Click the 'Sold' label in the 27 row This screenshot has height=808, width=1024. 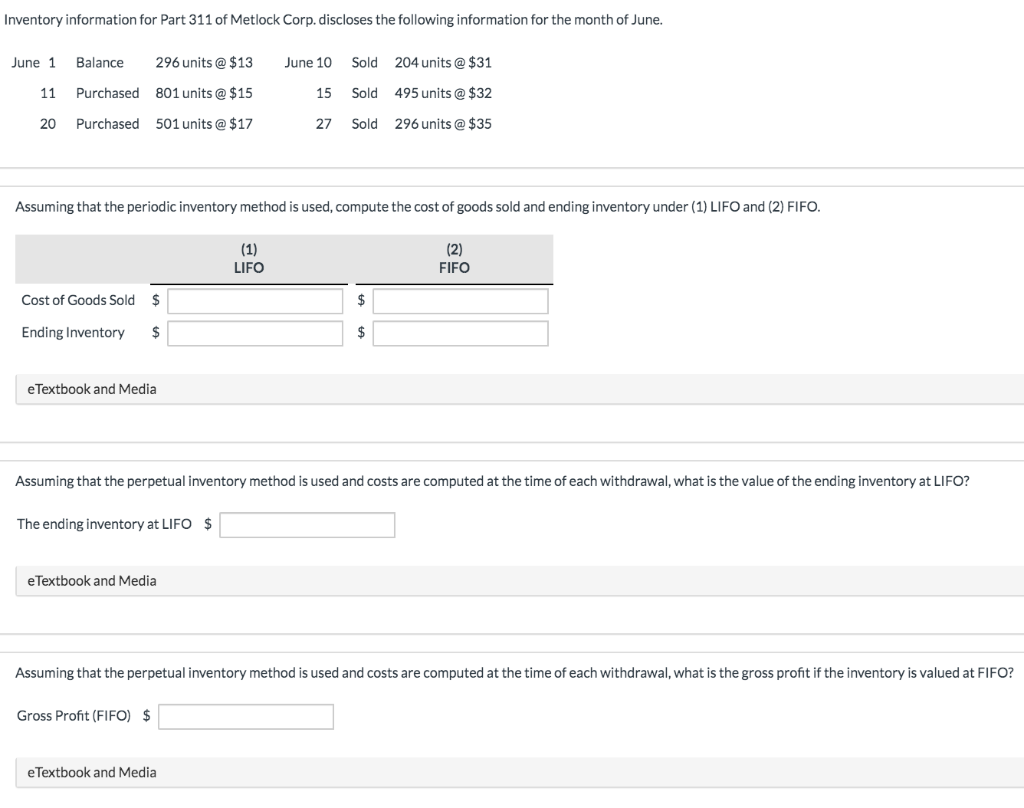(x=364, y=124)
